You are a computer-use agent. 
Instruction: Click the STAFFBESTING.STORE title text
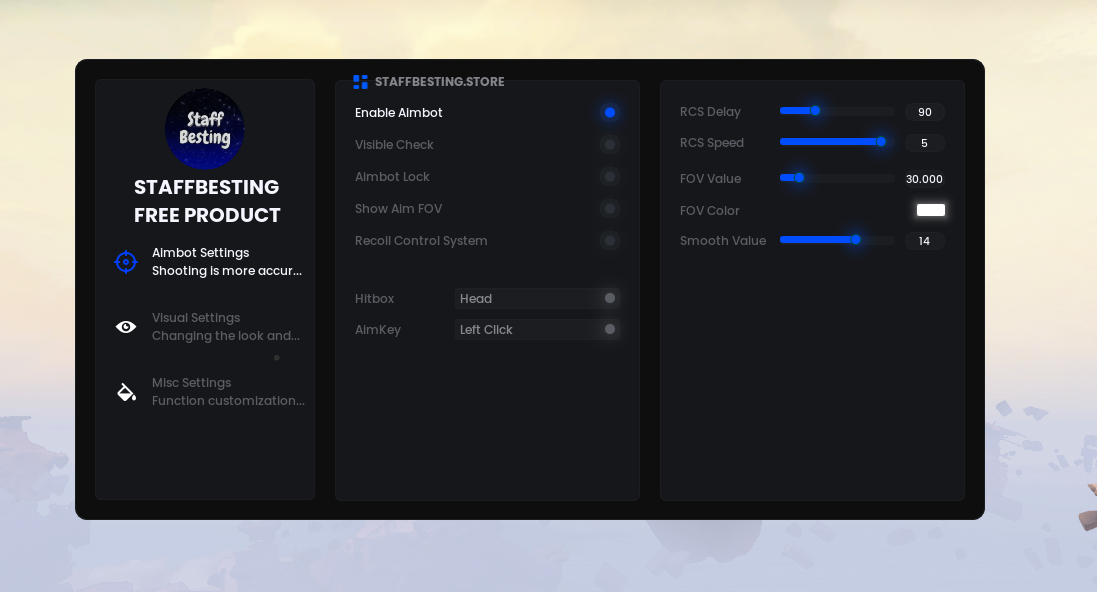coord(439,82)
